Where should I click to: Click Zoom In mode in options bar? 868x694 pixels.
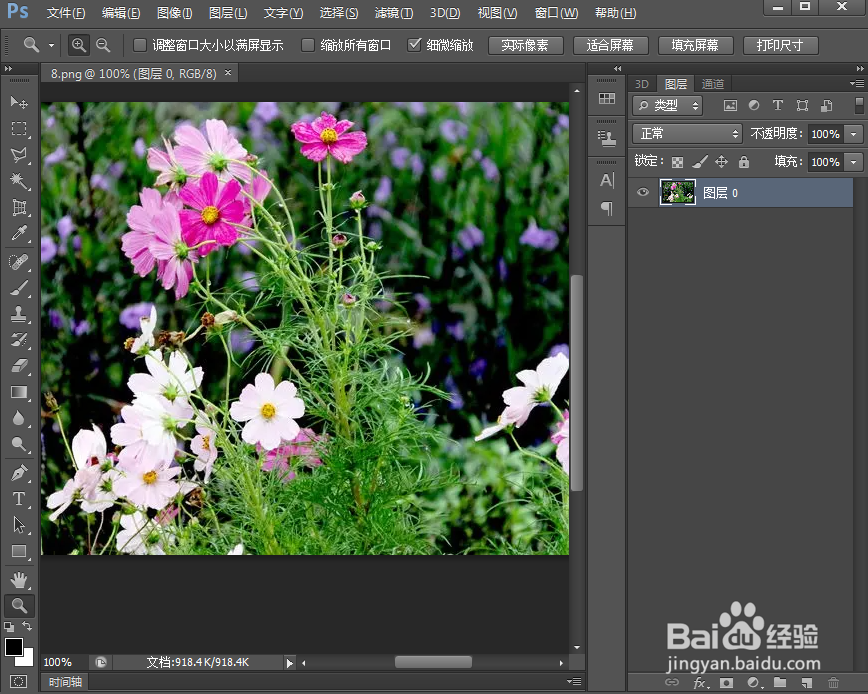point(79,45)
